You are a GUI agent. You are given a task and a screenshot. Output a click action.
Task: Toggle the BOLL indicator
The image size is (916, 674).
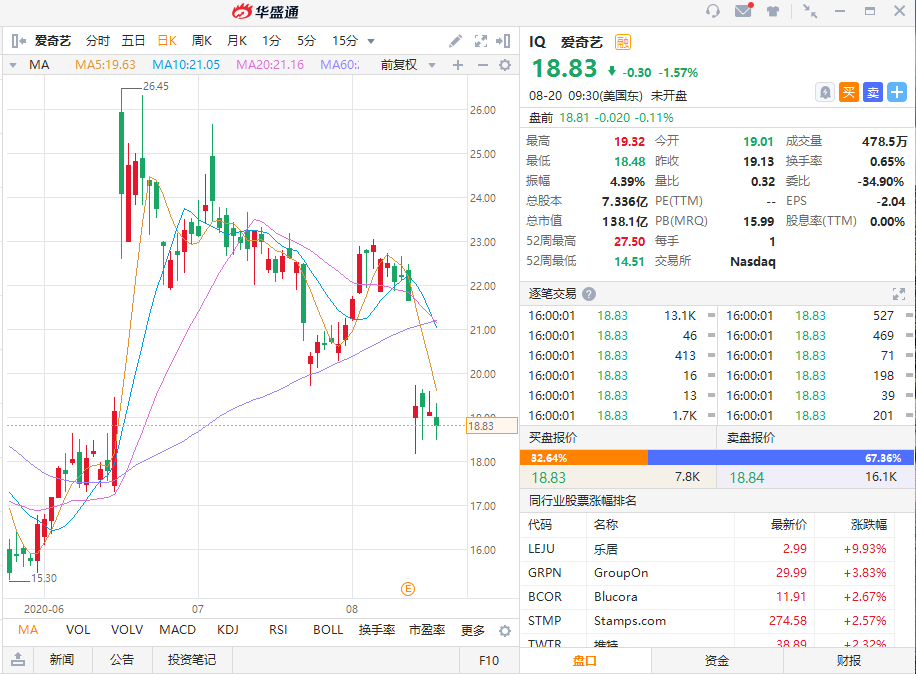pyautogui.click(x=328, y=630)
